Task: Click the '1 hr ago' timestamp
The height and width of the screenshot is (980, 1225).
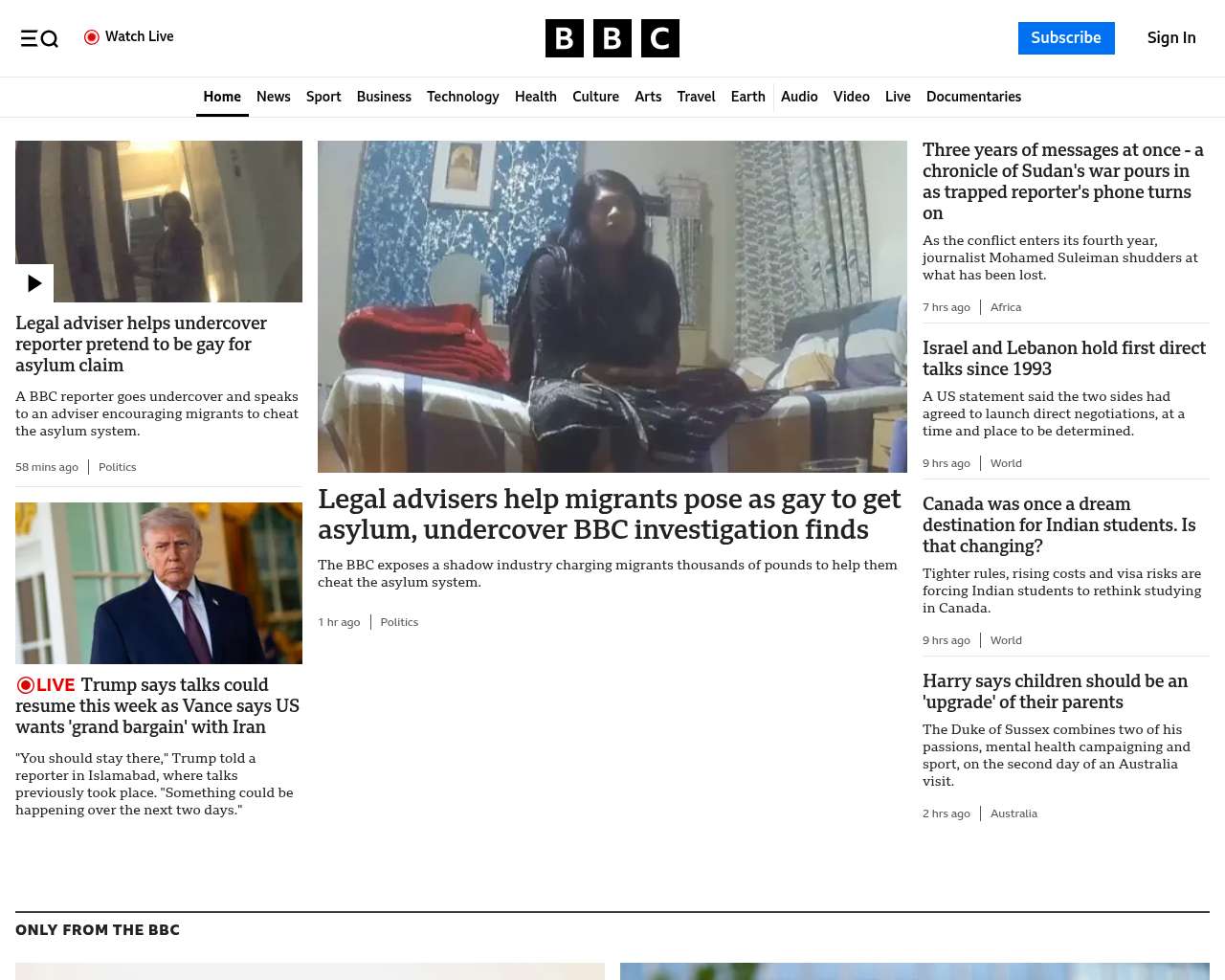Action: click(x=339, y=622)
